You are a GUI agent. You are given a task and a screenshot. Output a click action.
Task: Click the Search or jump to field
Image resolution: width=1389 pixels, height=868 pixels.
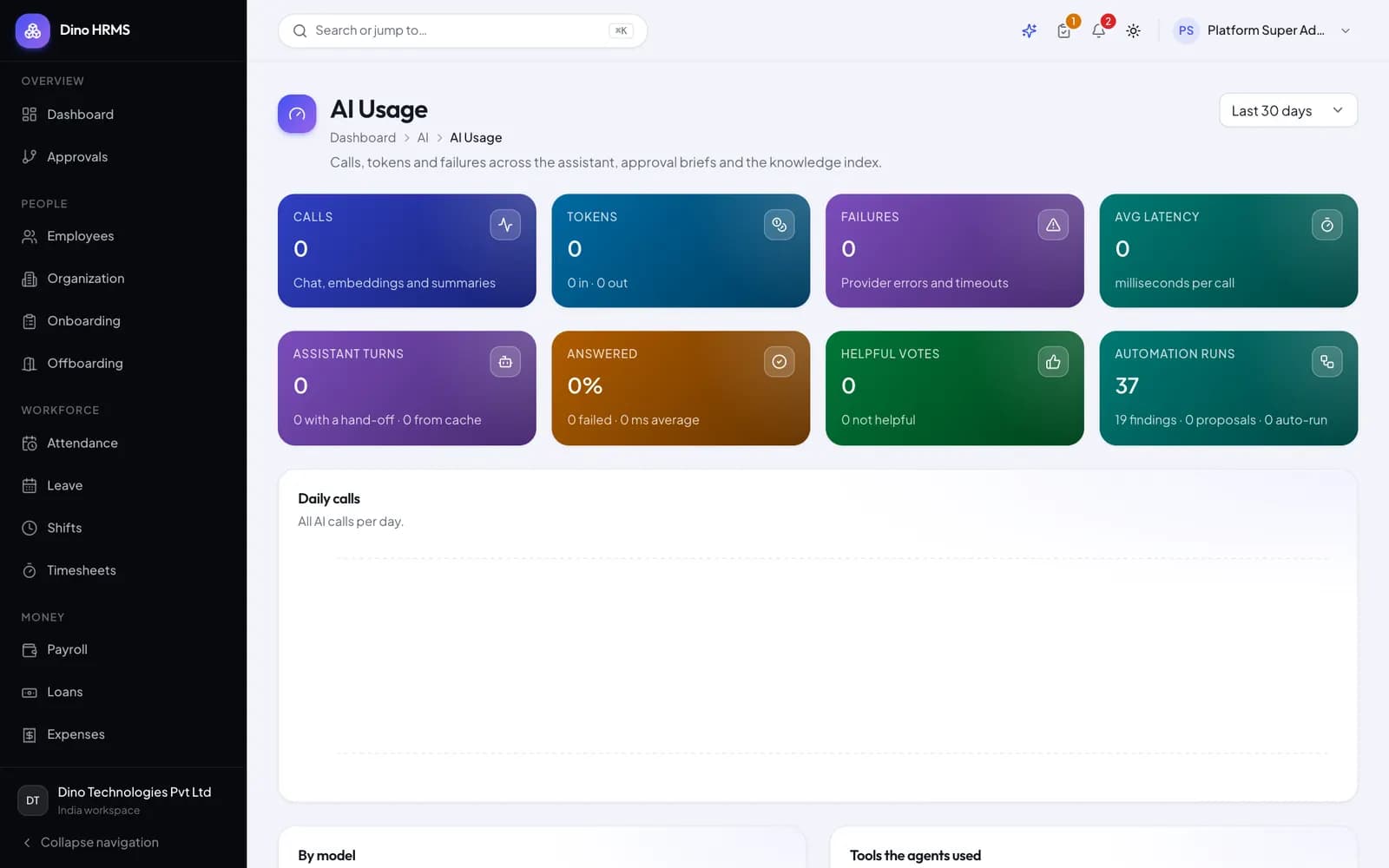[x=463, y=30]
